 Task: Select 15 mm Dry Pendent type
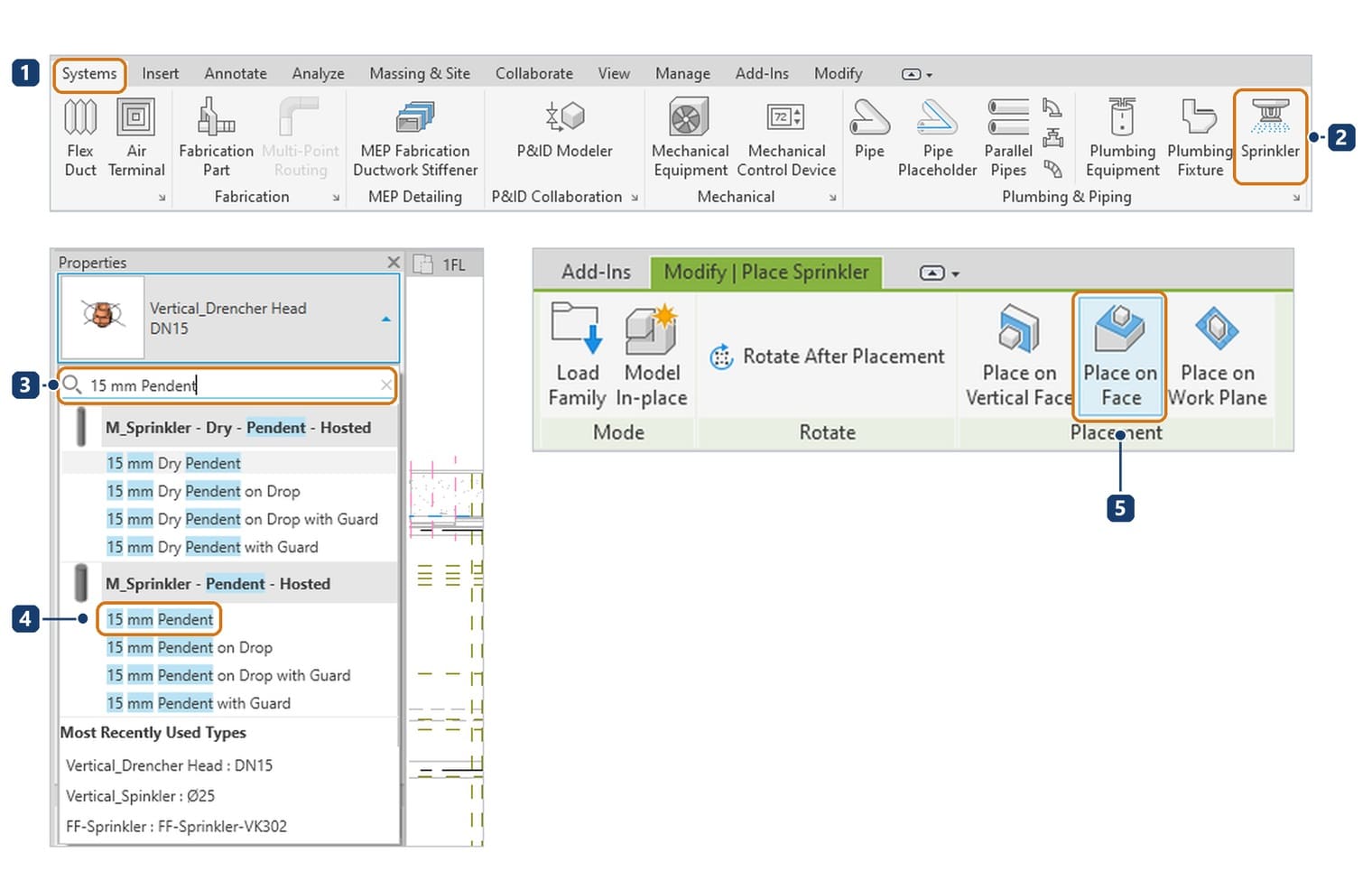pos(173,463)
